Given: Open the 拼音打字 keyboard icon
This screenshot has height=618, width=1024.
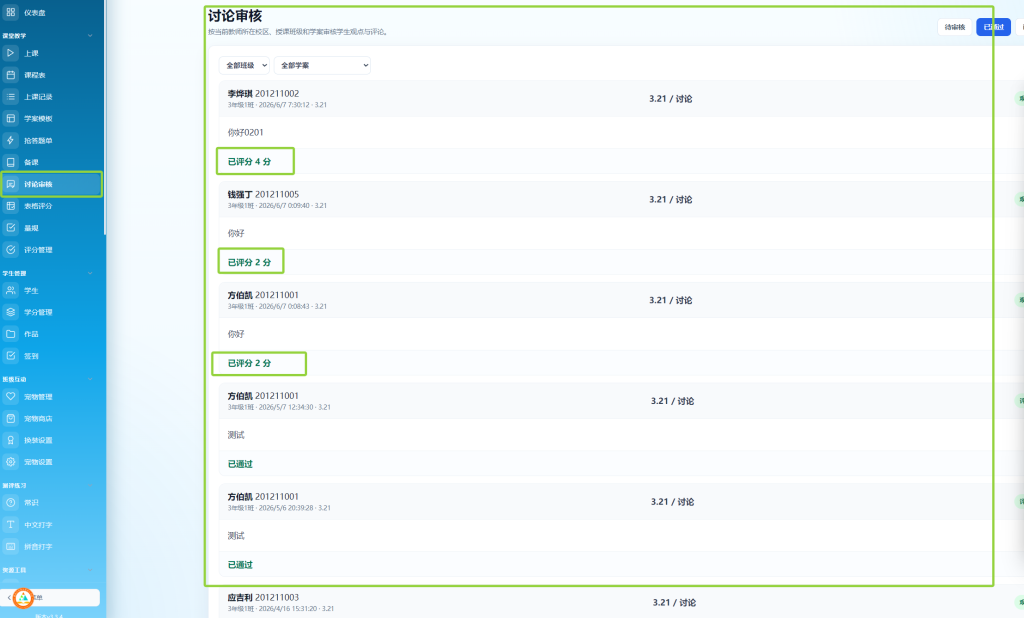Looking at the screenshot, I should point(10,546).
